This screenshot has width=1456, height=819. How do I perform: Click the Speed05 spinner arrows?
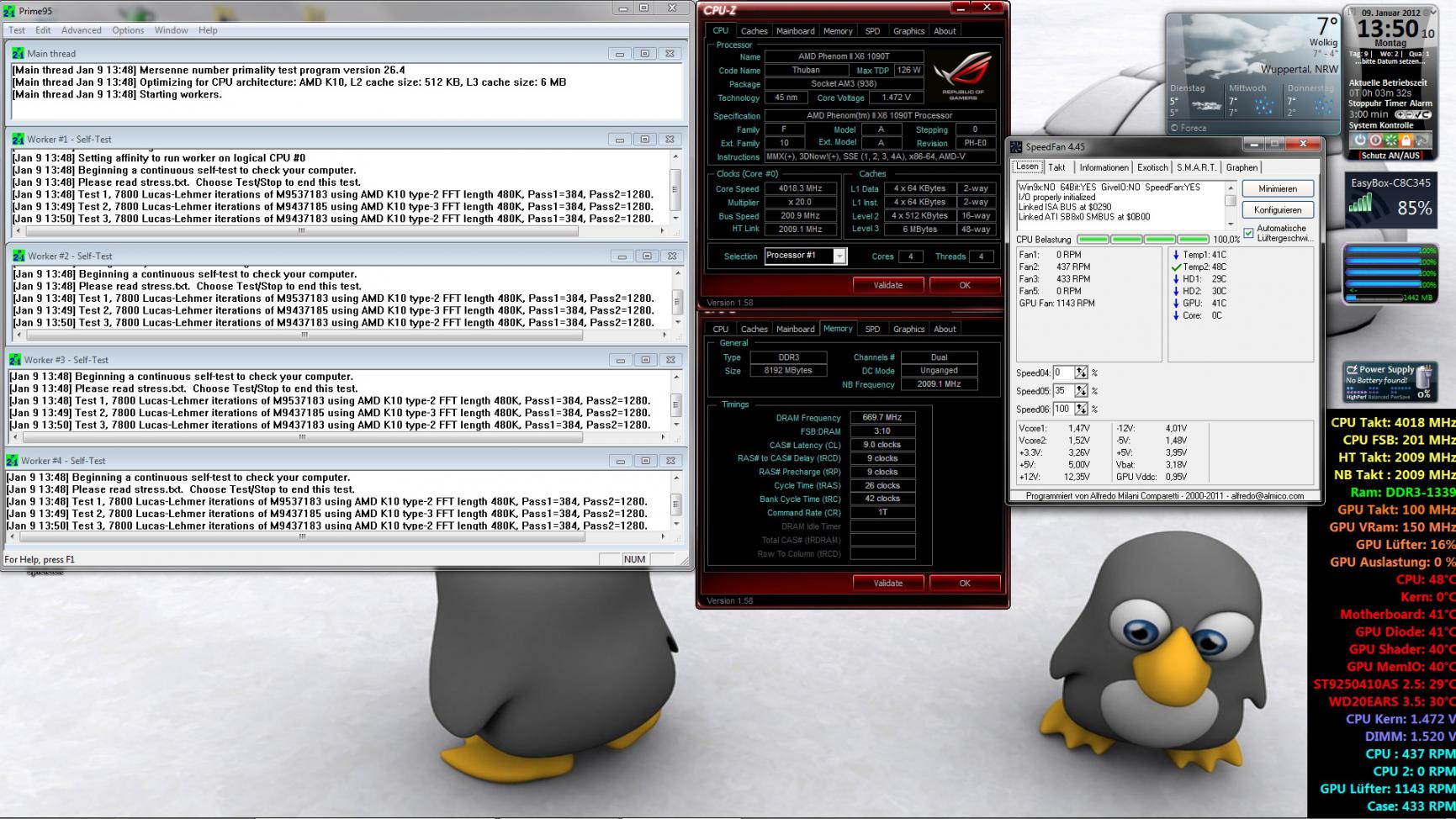[1081, 391]
